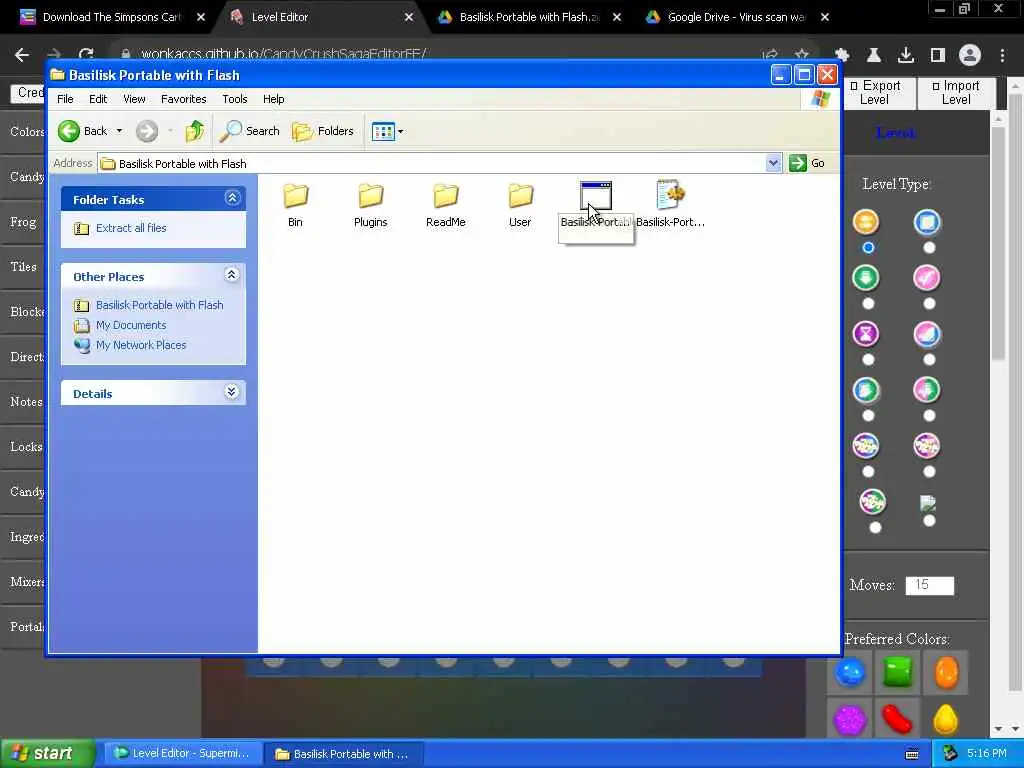Screen dimensions: 1024x768
Task: Click the Moves value field
Action: click(x=929, y=585)
